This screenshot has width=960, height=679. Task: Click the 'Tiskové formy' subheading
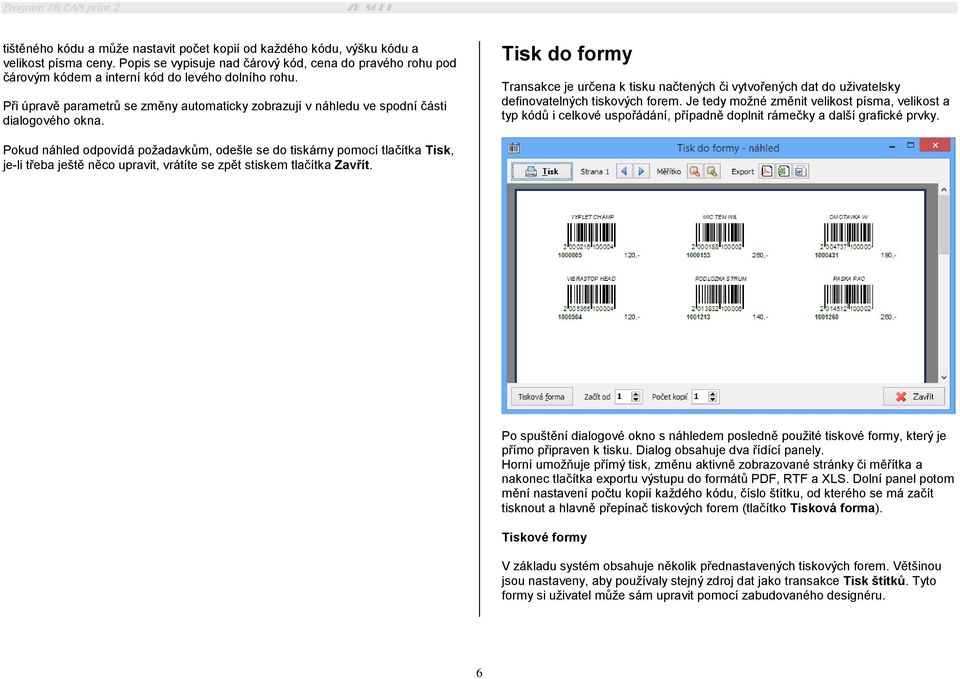pos(544,538)
